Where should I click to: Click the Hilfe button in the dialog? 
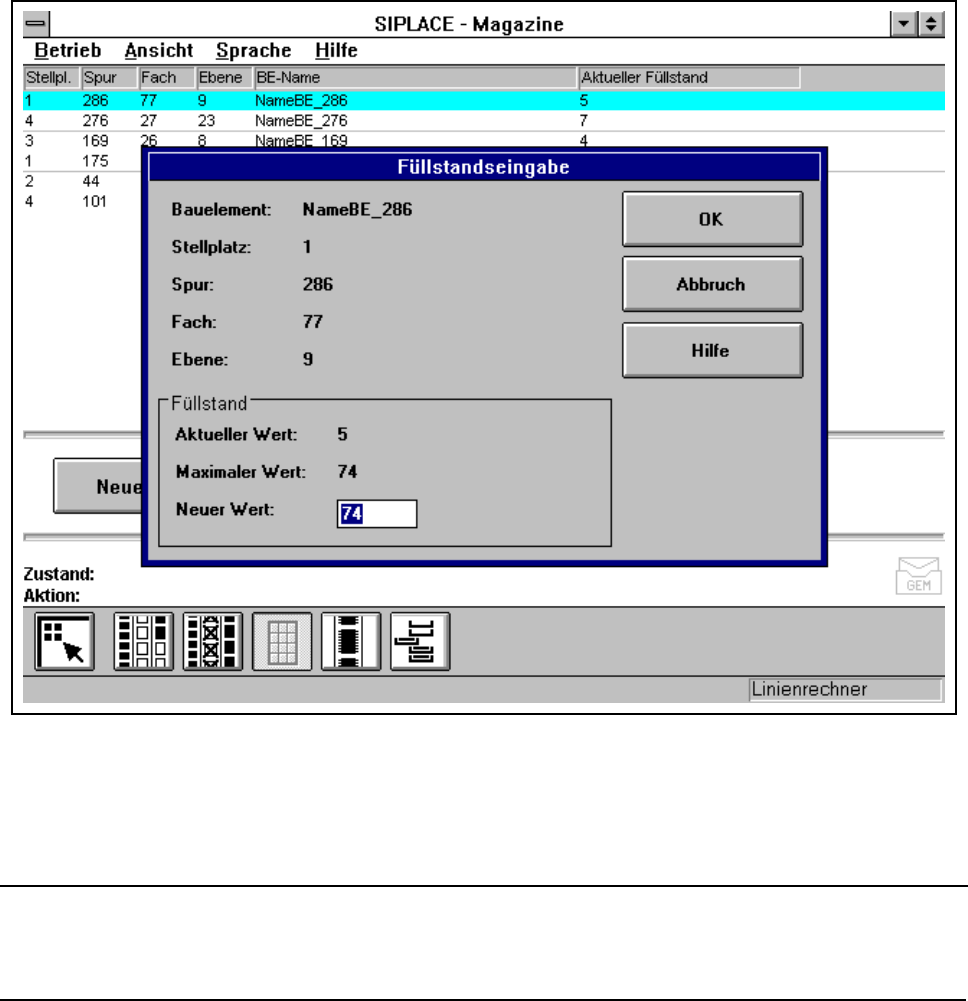(713, 350)
